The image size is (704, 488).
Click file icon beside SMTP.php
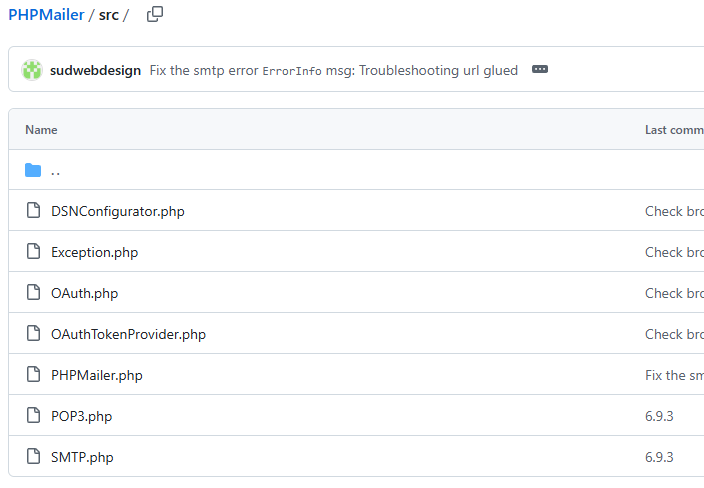[33, 456]
